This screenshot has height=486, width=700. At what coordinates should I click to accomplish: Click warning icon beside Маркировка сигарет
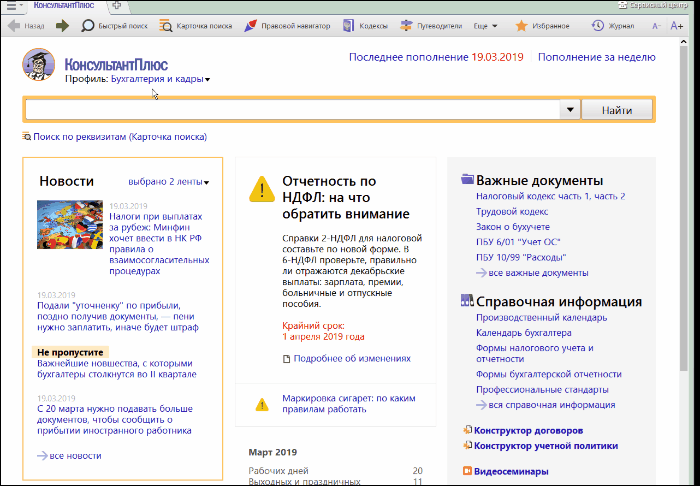(262, 405)
